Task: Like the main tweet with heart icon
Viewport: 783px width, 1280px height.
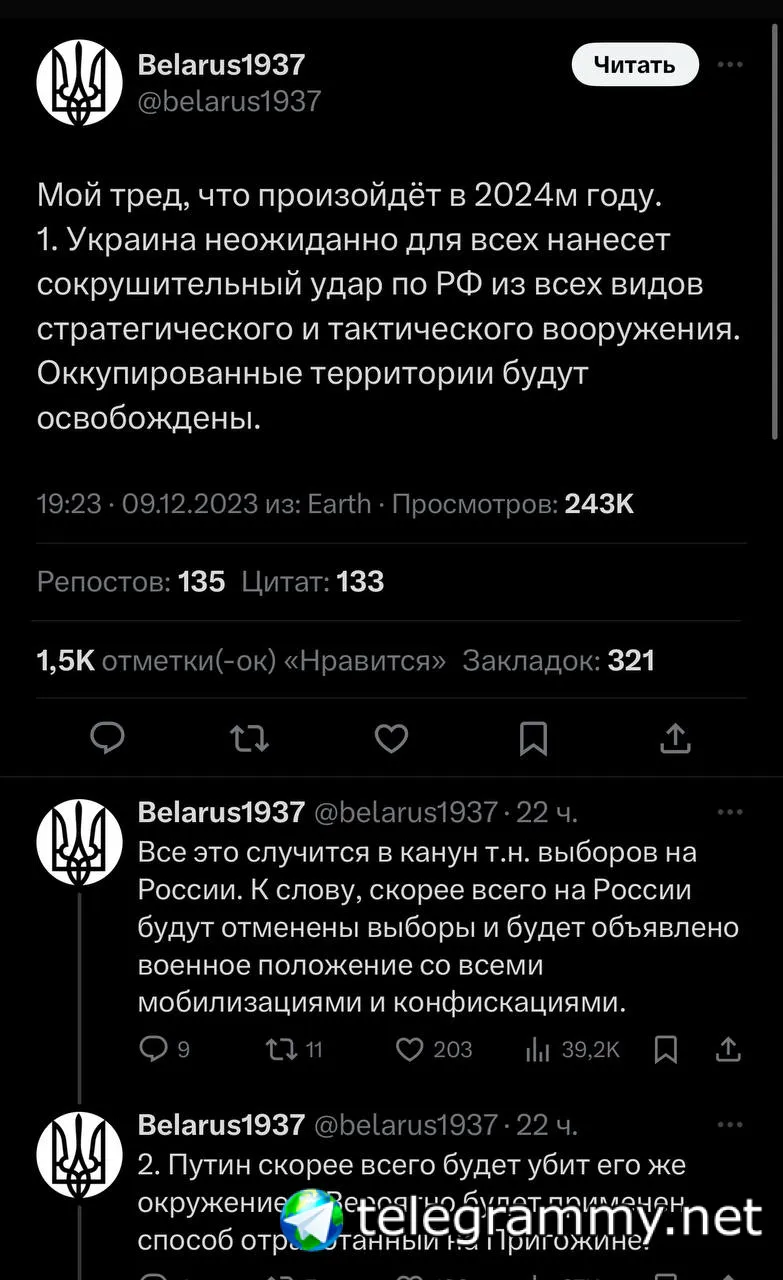Action: point(391,739)
